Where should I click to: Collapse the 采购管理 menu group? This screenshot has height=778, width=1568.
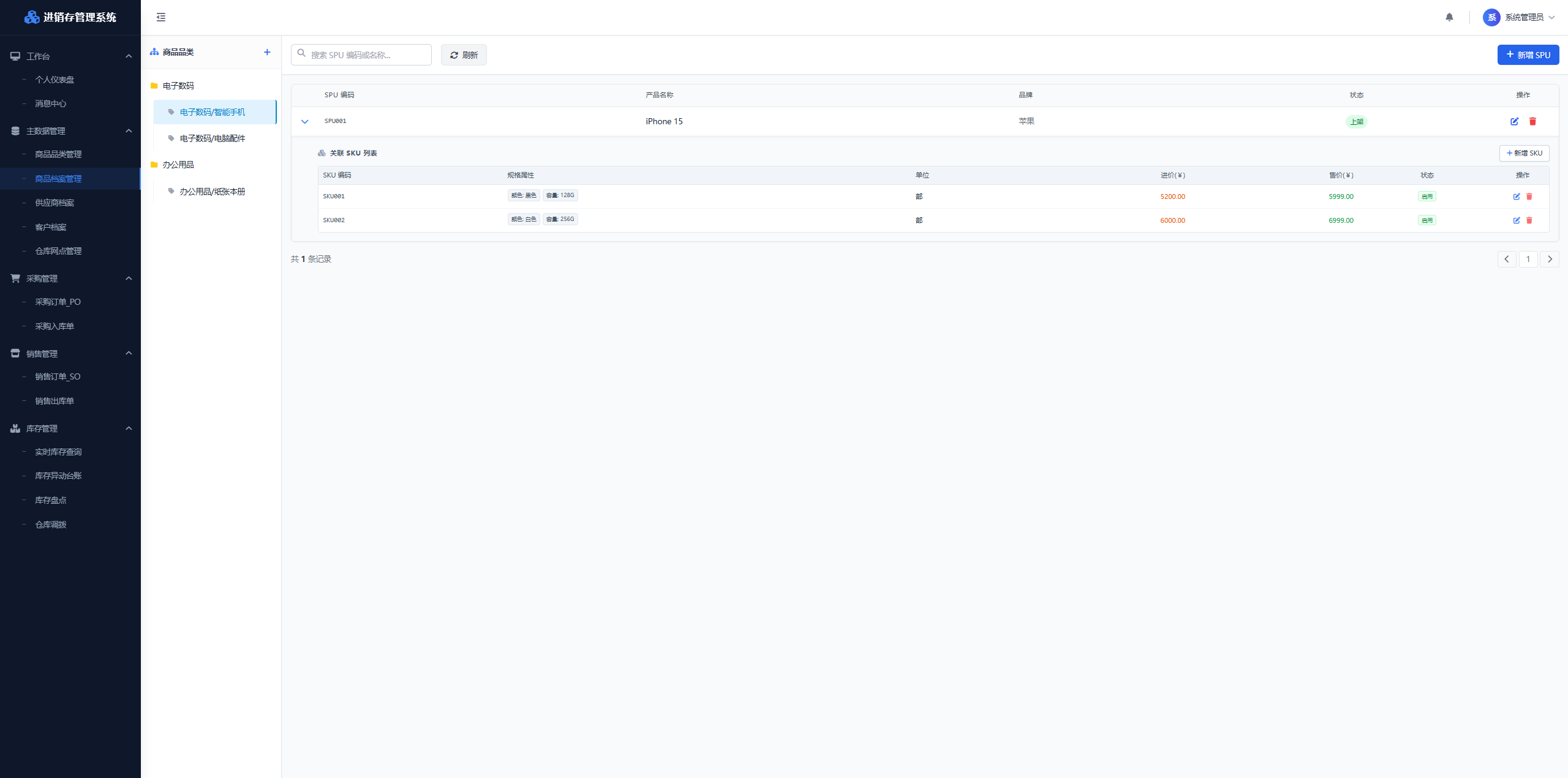[x=129, y=278]
